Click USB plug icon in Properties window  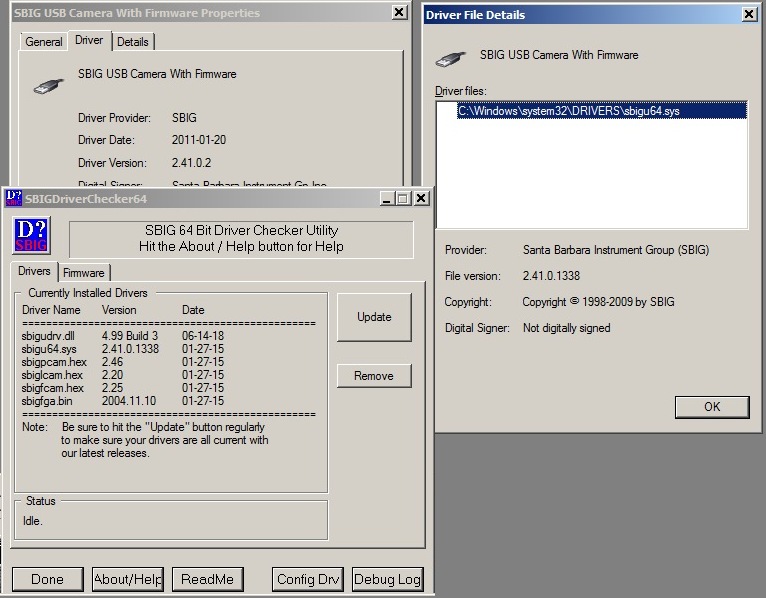[x=48, y=86]
